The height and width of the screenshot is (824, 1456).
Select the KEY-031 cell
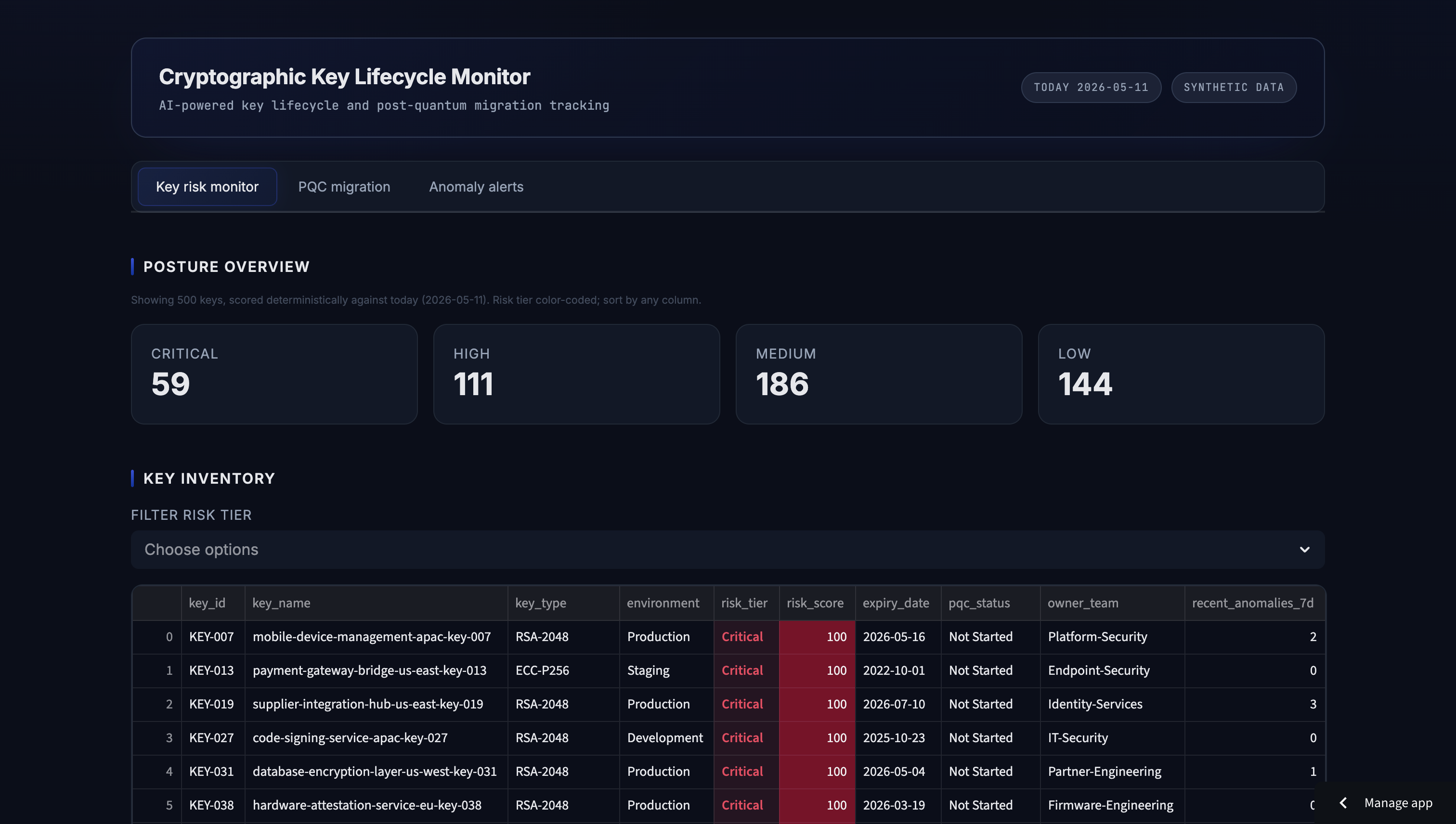pyautogui.click(x=213, y=772)
